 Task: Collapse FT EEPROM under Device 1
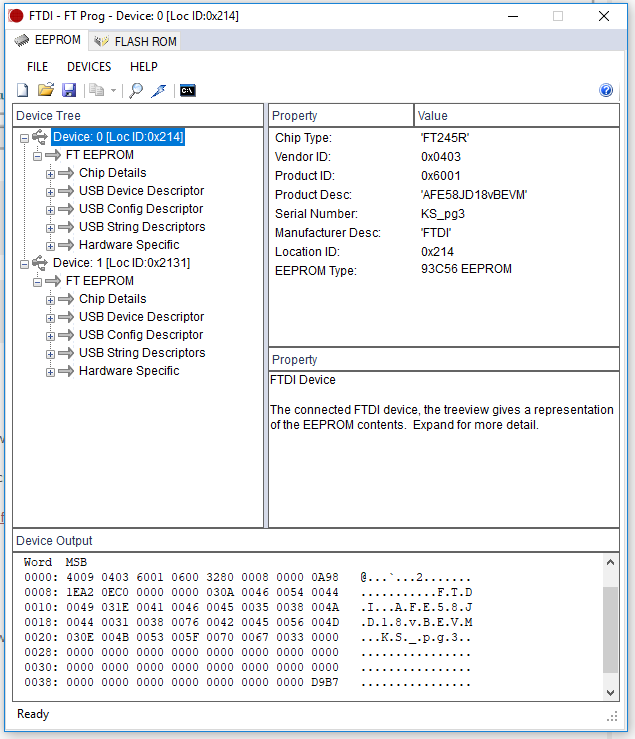(38, 282)
